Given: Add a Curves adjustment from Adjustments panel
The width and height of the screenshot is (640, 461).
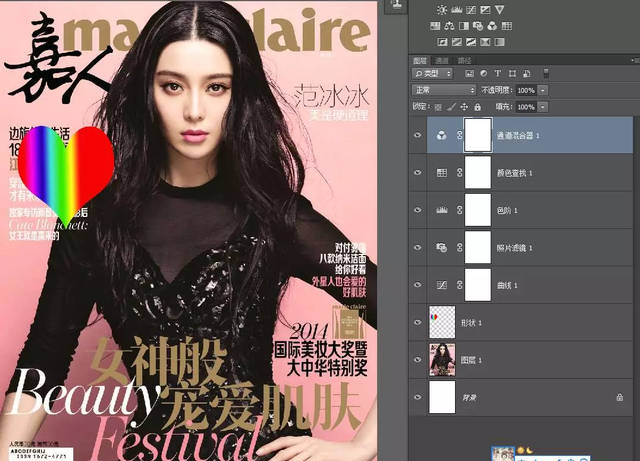Looking at the screenshot, I should (x=471, y=10).
